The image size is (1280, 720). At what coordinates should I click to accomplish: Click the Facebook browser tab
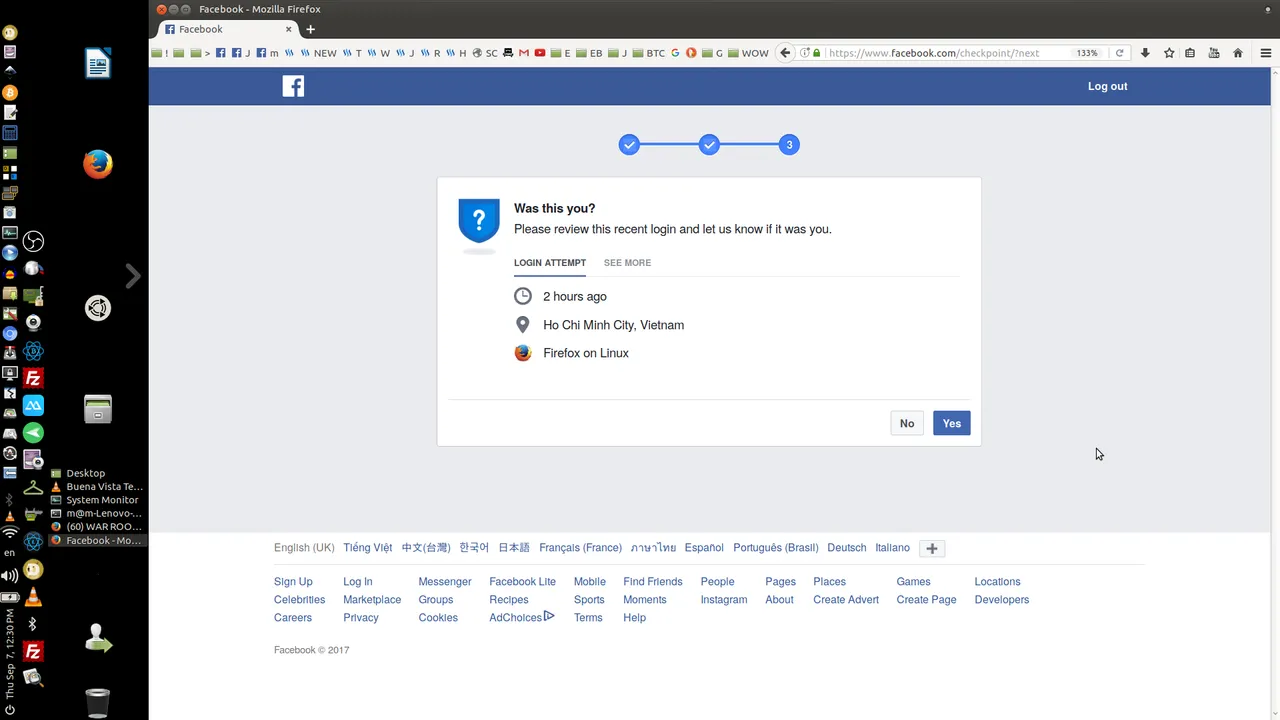click(228, 29)
